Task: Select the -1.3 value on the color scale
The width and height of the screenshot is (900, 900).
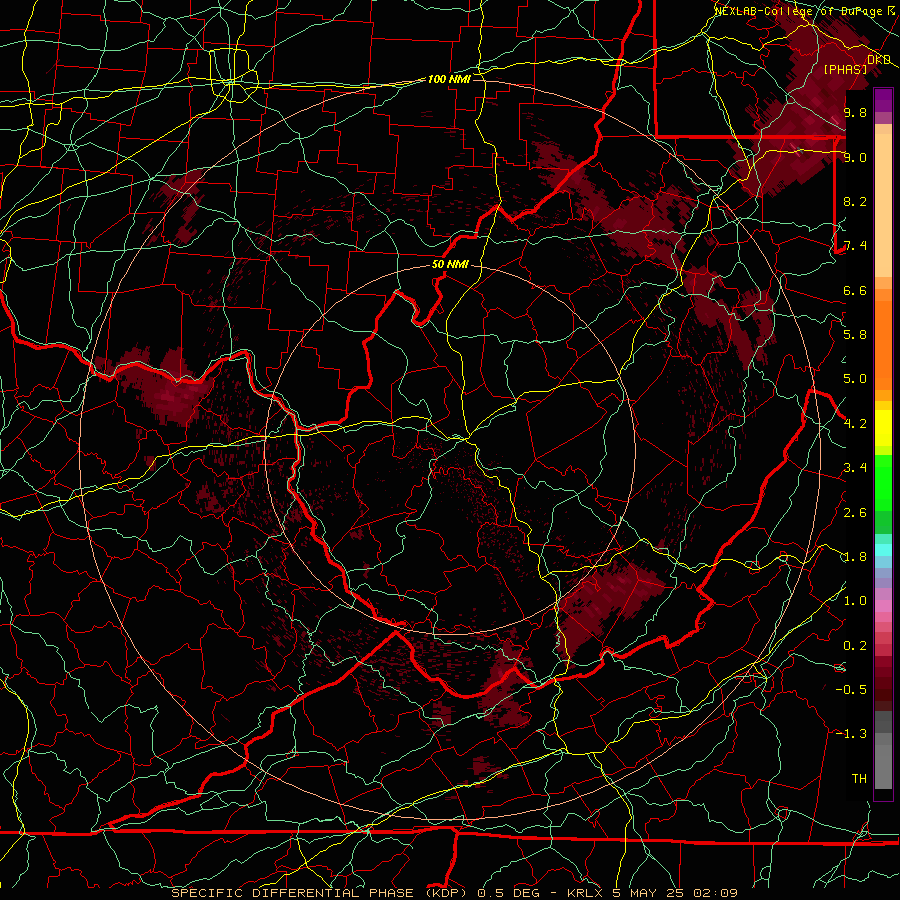Action: (851, 734)
